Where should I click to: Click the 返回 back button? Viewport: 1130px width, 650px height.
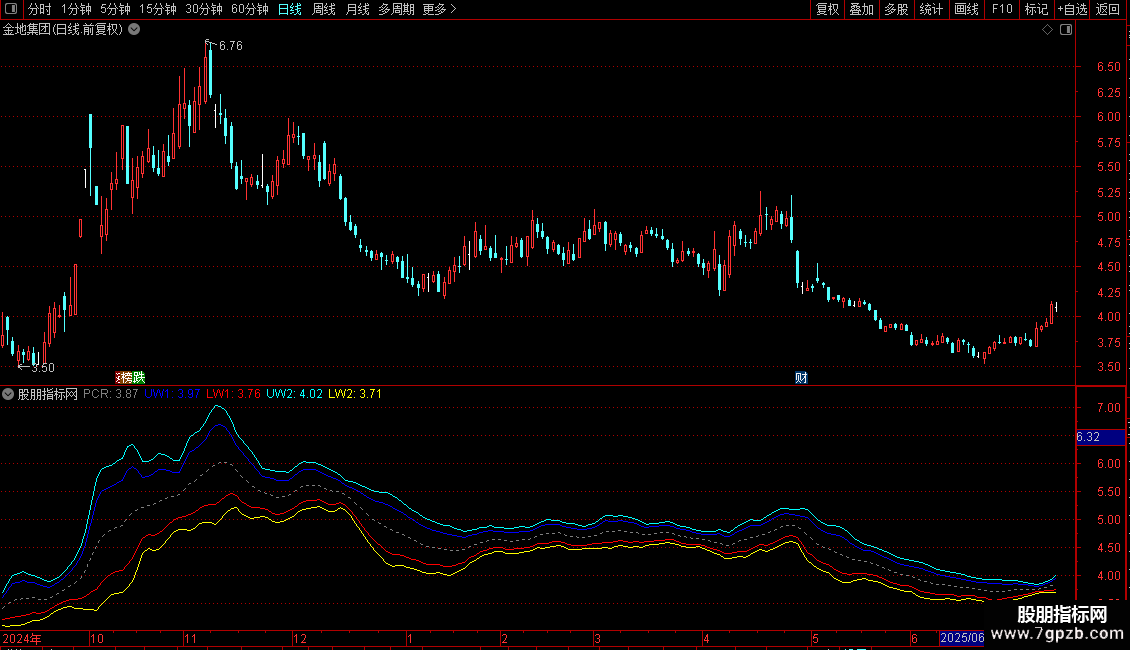point(1108,9)
